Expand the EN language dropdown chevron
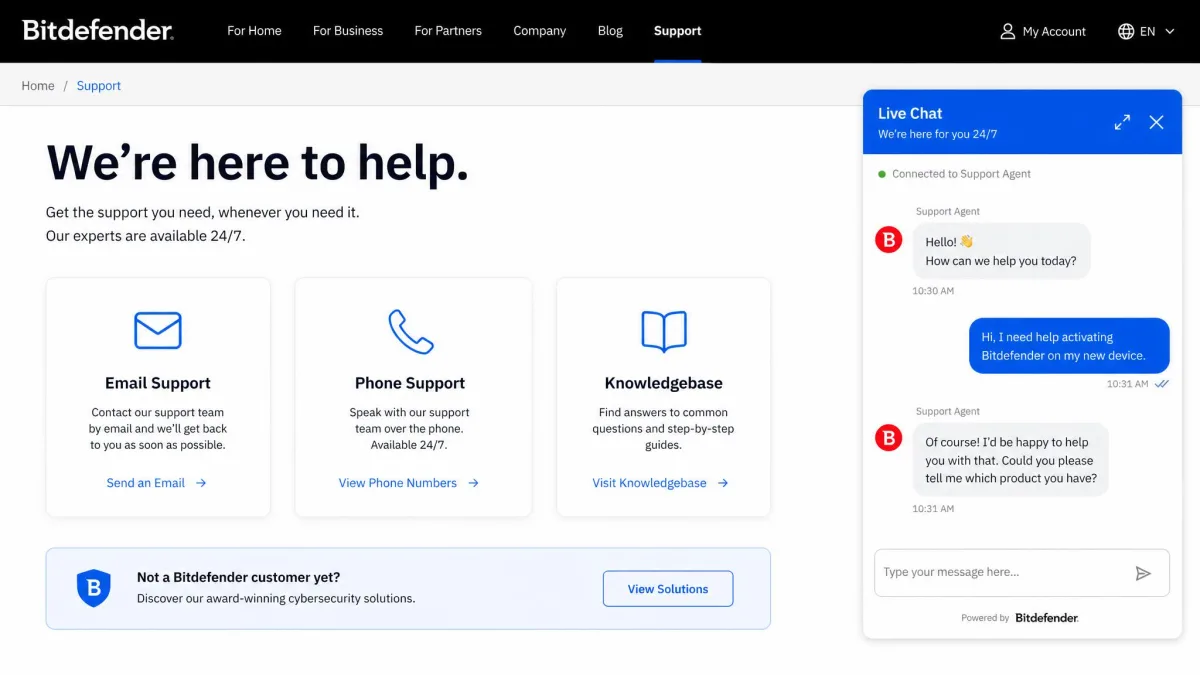Viewport: 1200px width, 675px height. [x=1169, y=31]
